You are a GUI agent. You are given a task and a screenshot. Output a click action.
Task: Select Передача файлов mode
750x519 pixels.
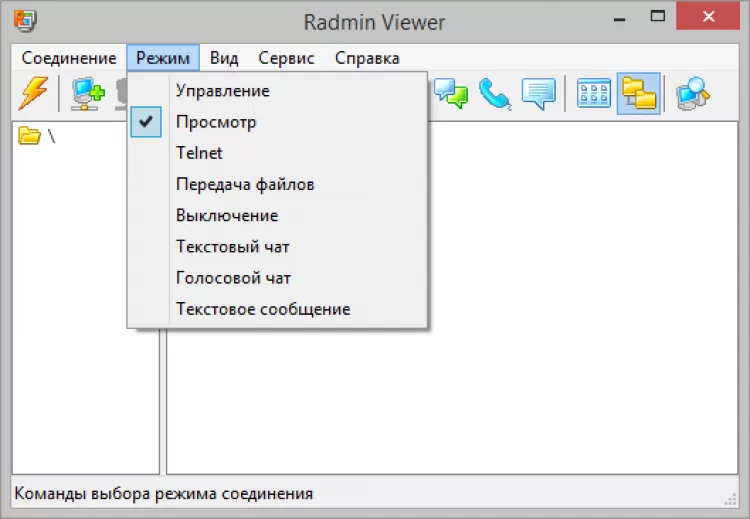277,184
